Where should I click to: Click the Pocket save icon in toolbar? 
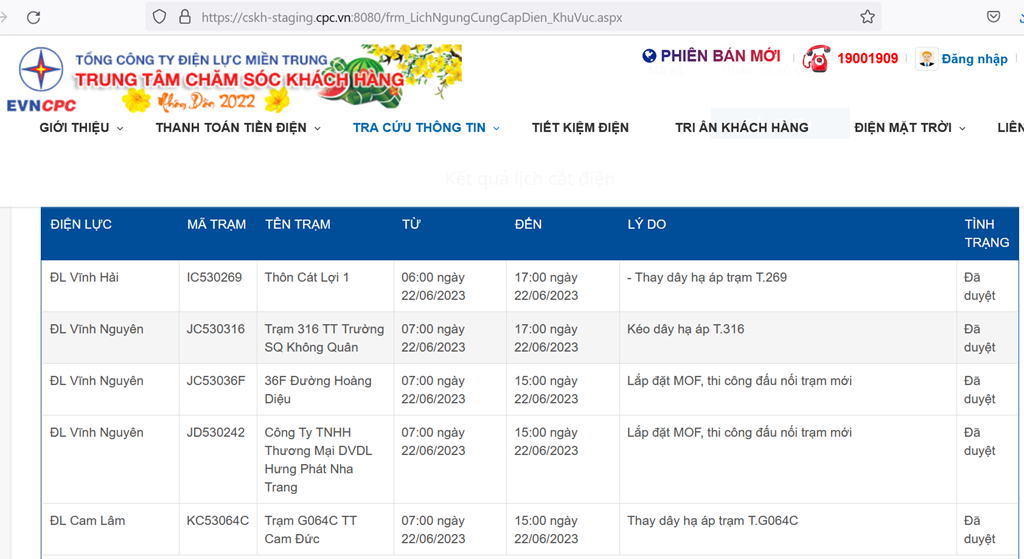(x=993, y=17)
